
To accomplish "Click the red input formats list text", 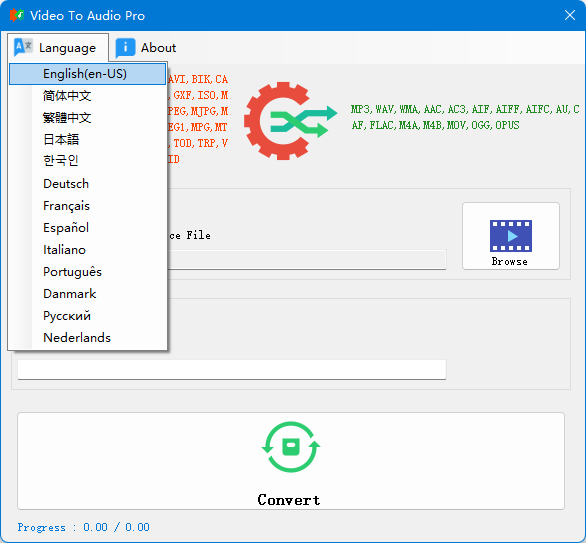I will click(198, 119).
